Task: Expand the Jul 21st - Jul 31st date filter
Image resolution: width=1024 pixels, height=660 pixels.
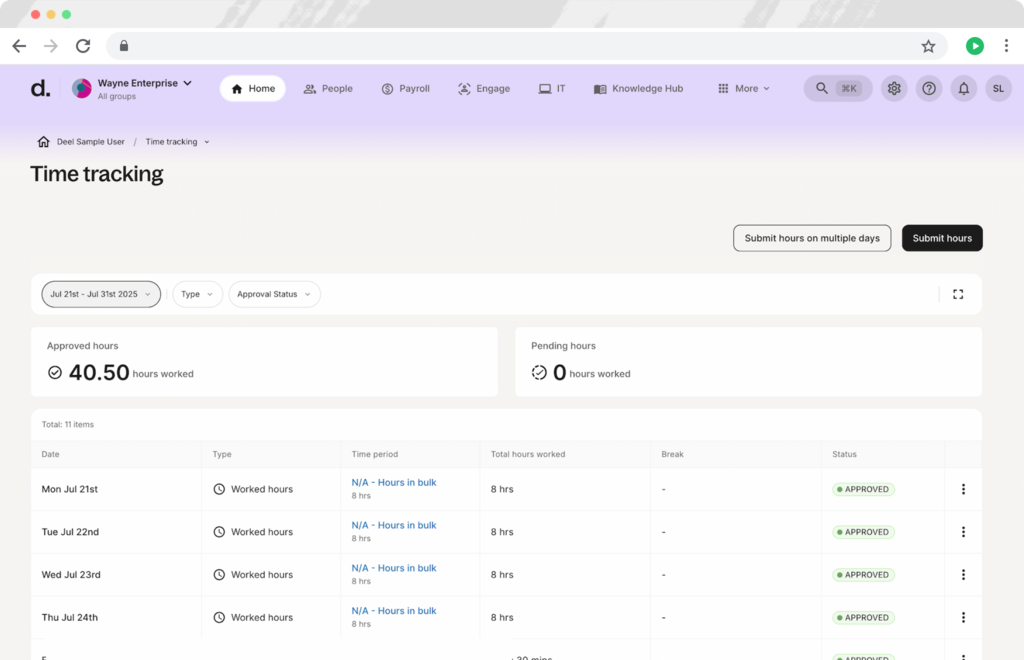Action: point(101,294)
